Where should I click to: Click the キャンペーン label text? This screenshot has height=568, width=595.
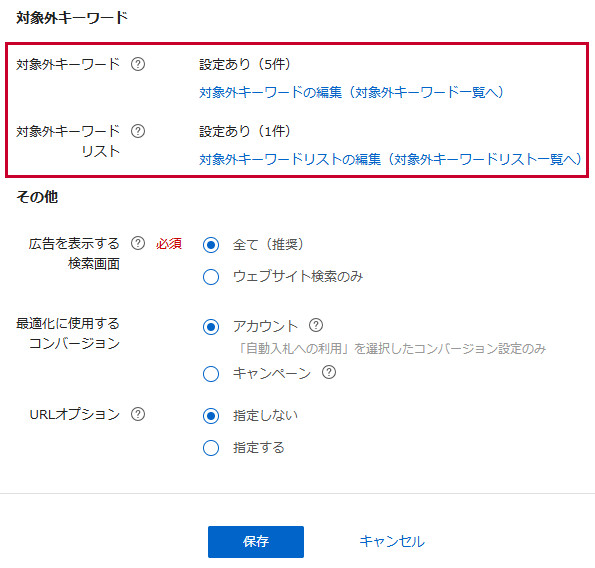click(272, 374)
